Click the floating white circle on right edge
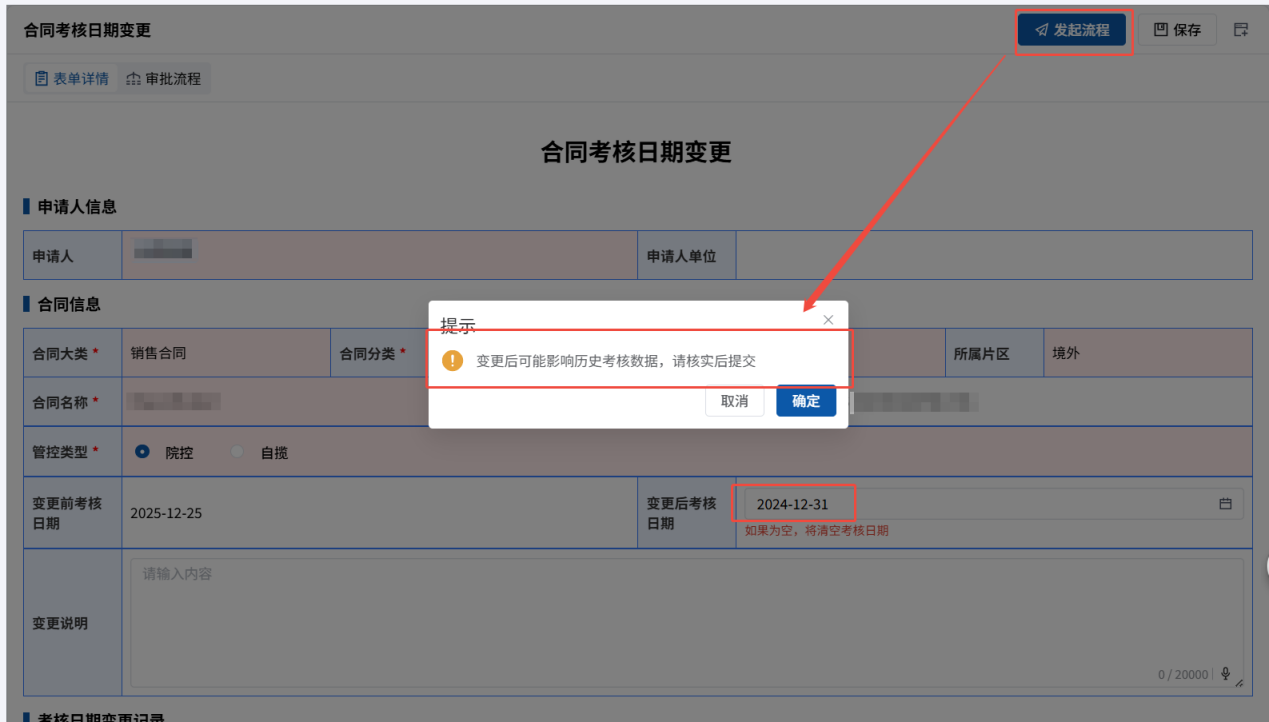1269x722 pixels. click(1266, 565)
